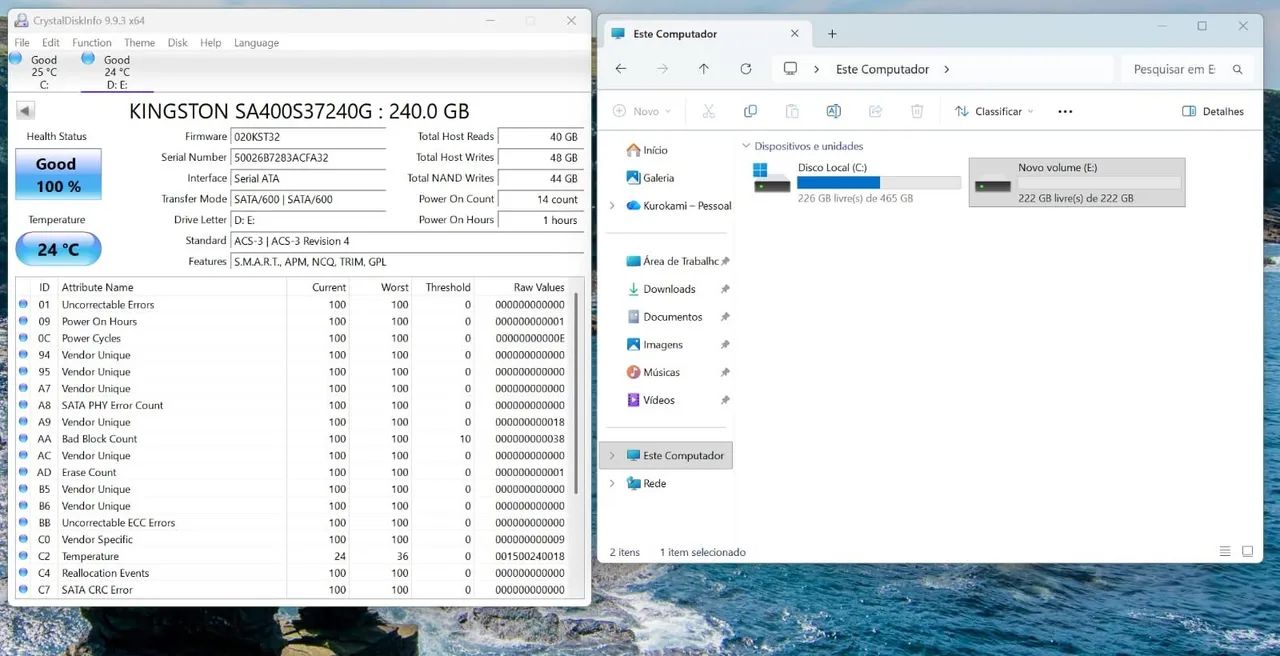
Task: Select the Disco Local (C:) drive
Action: pos(856,182)
